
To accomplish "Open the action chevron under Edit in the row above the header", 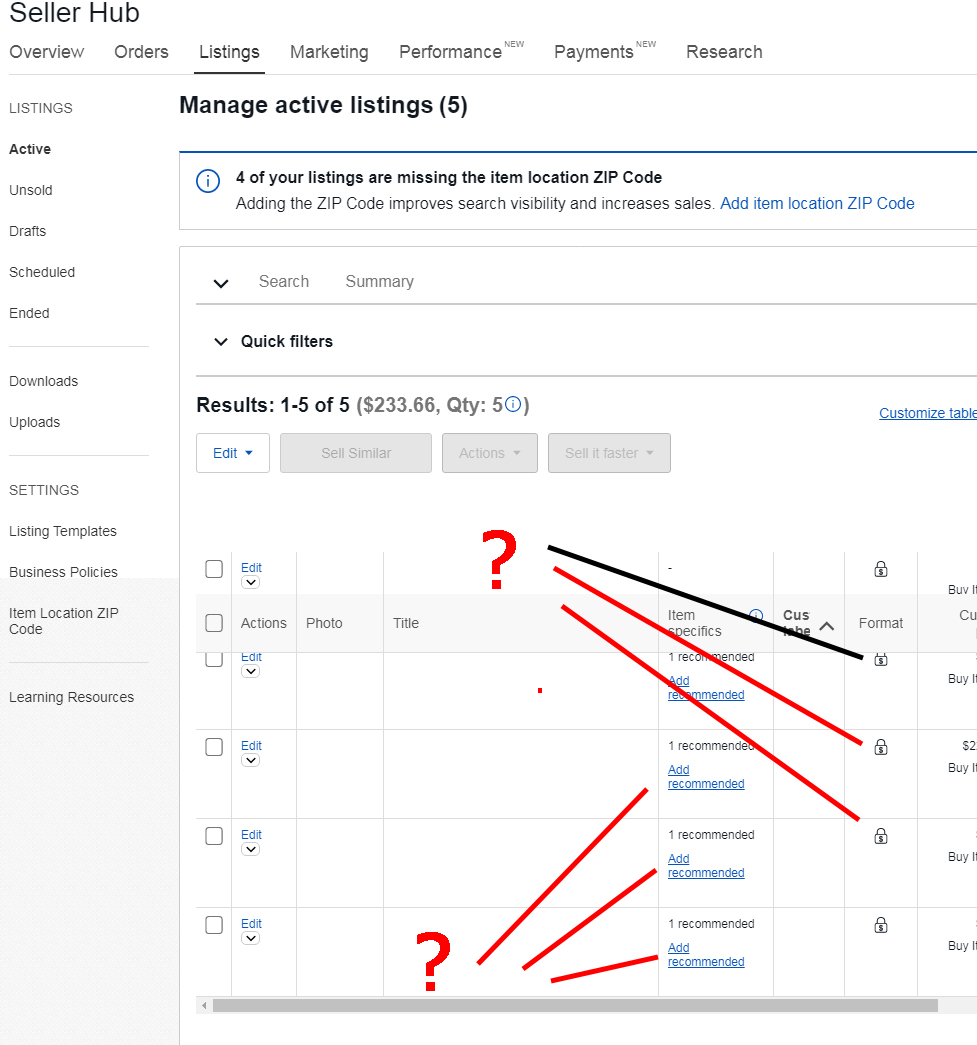I will 251,582.
